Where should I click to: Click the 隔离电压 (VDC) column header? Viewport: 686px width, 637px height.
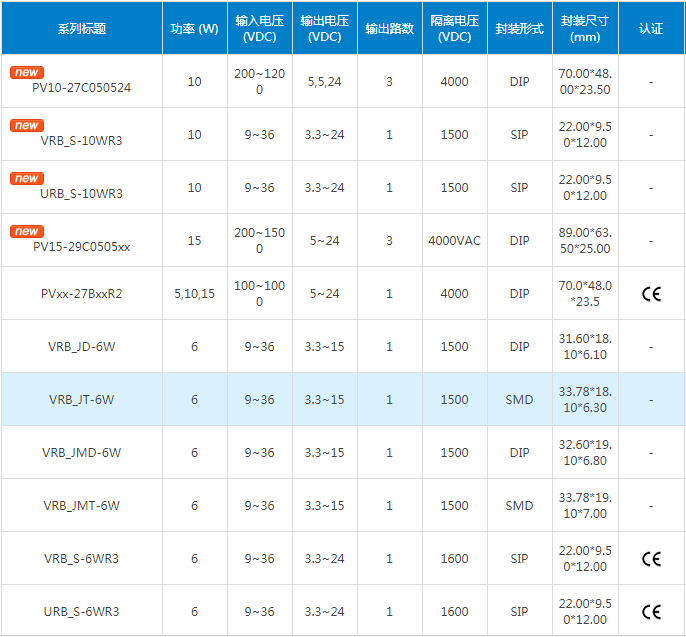pyautogui.click(x=455, y=29)
